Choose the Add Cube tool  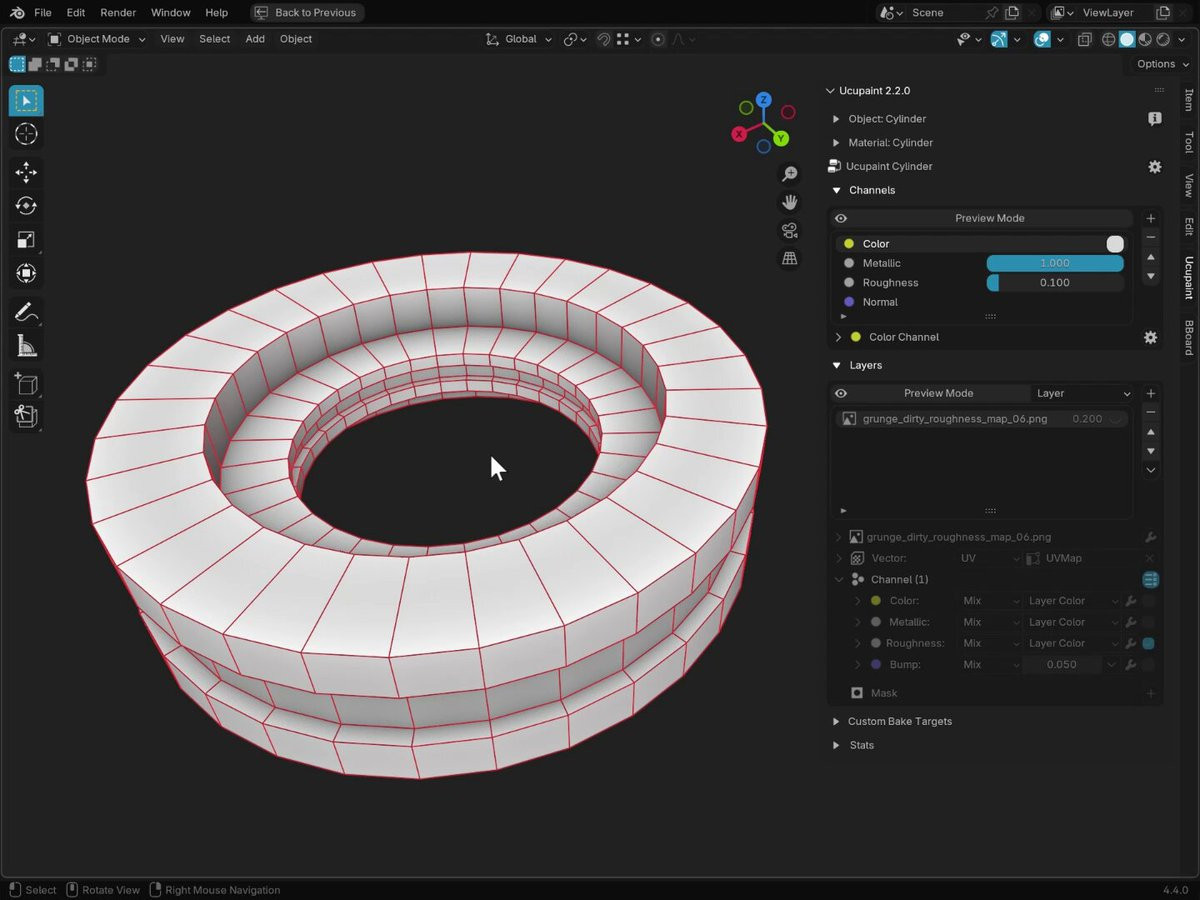pos(26,384)
